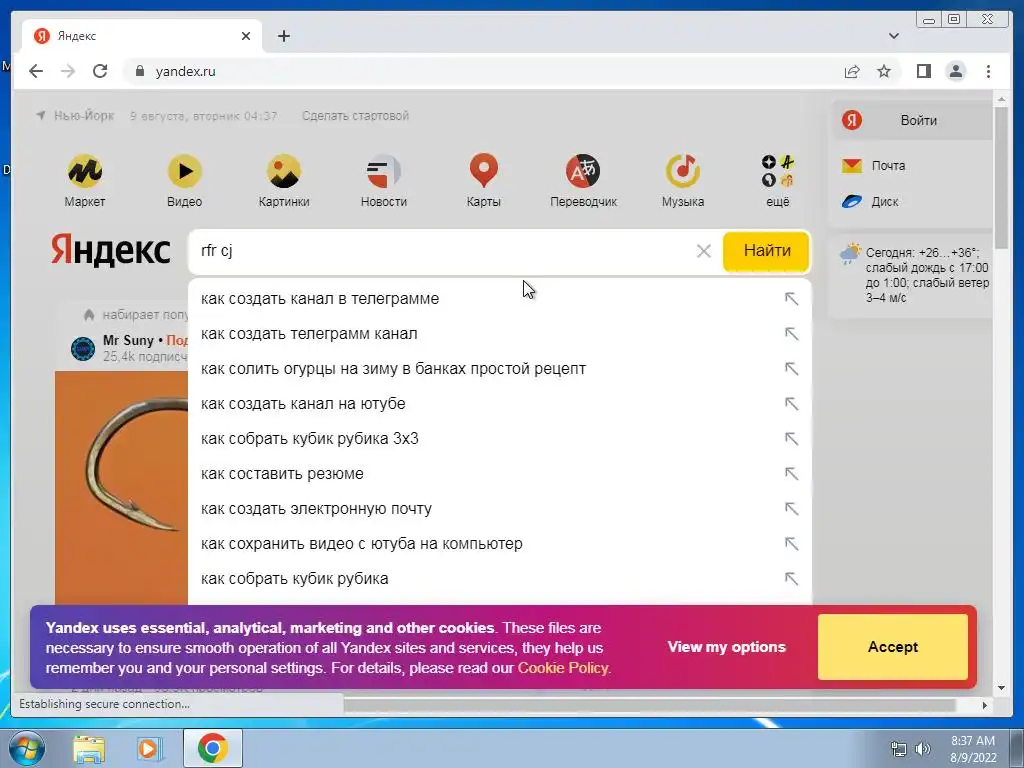The height and width of the screenshot is (768, 1024).
Task: Insert suggestion arrow for 'как создать электронную почту'
Action: pyautogui.click(x=792, y=509)
